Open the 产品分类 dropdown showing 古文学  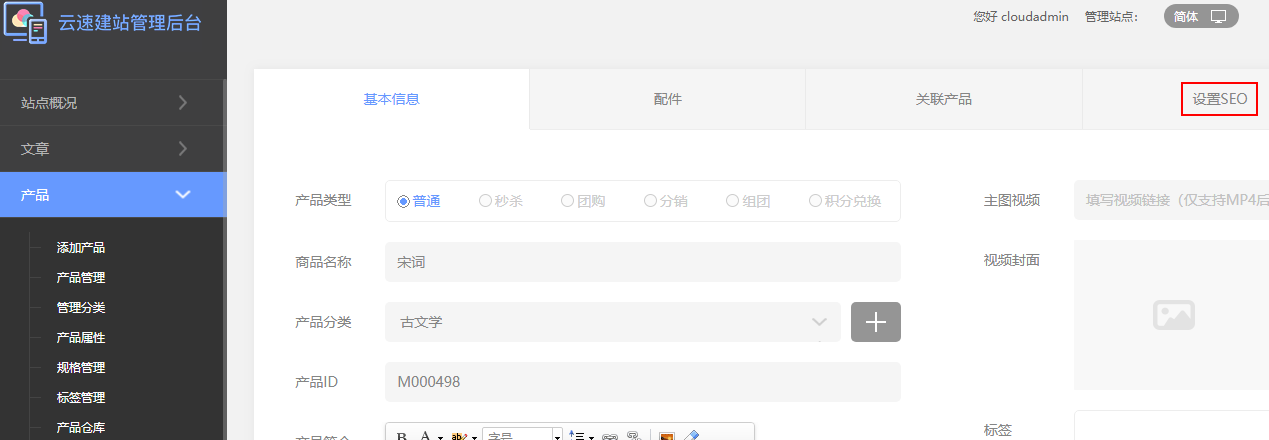click(613, 322)
